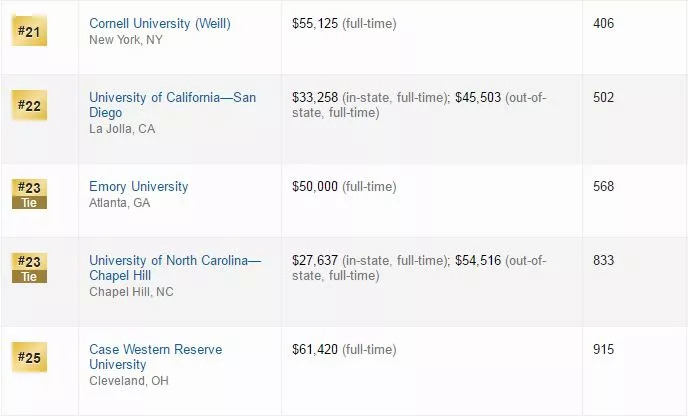Screen dimensions: 688x416
Task: Click UNC's #23 Tie rank badge
Action: 29,268
